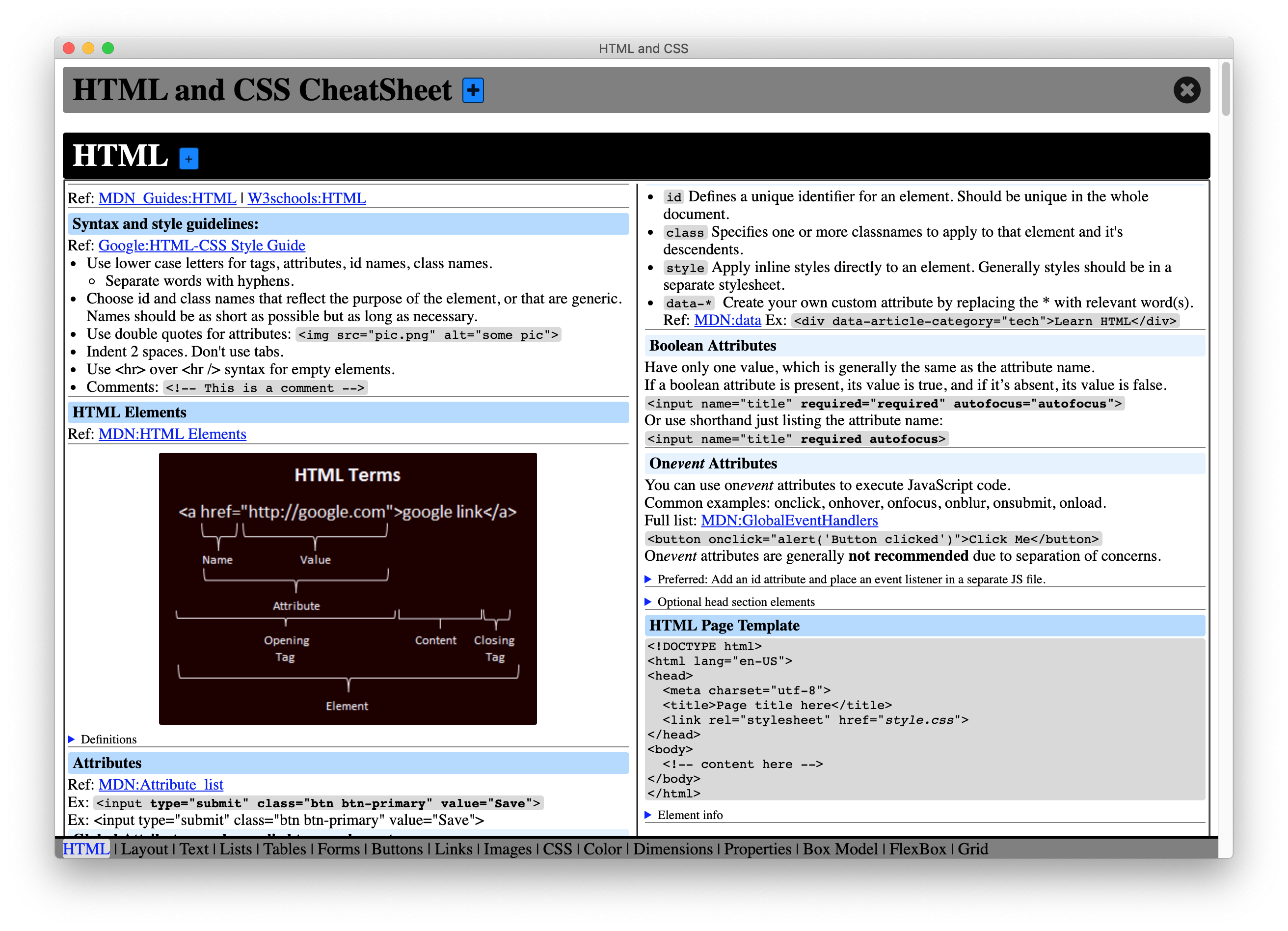Click the meta charset="utf-8" code line
Image resolution: width=1288 pixels, height=931 pixels.
[746, 690]
